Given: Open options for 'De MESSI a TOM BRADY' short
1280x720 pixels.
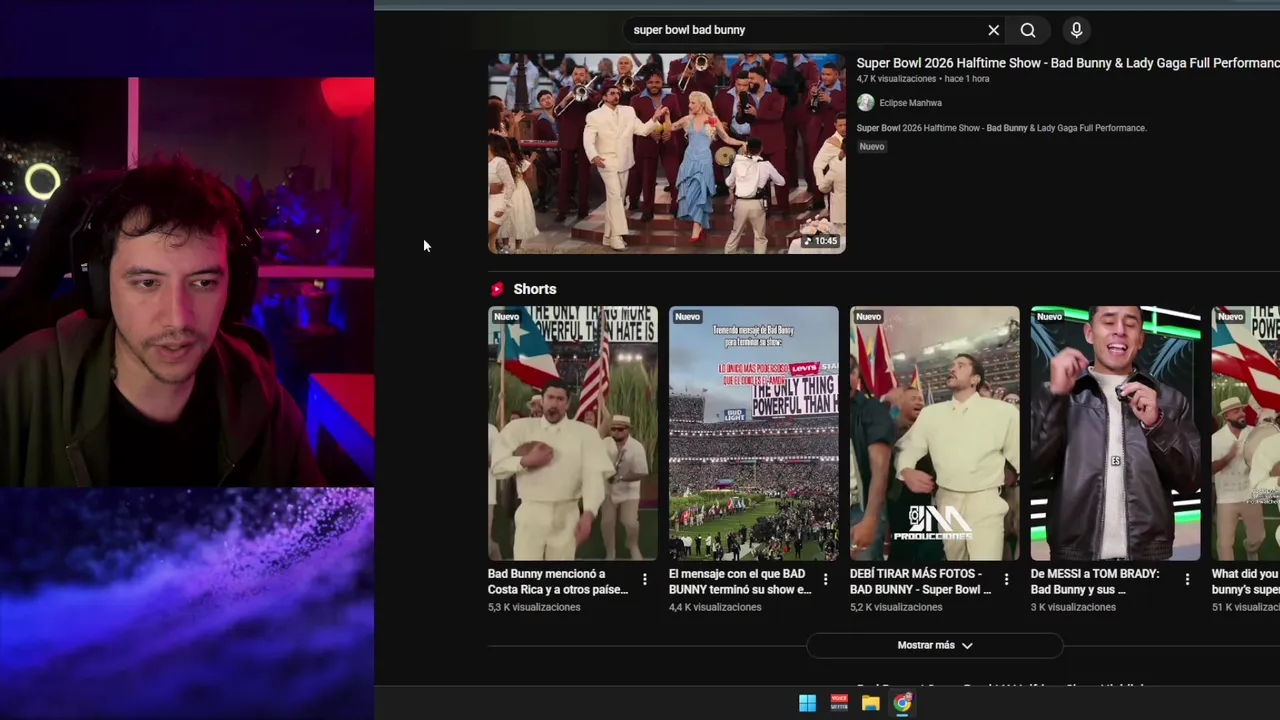Looking at the screenshot, I should [1188, 580].
